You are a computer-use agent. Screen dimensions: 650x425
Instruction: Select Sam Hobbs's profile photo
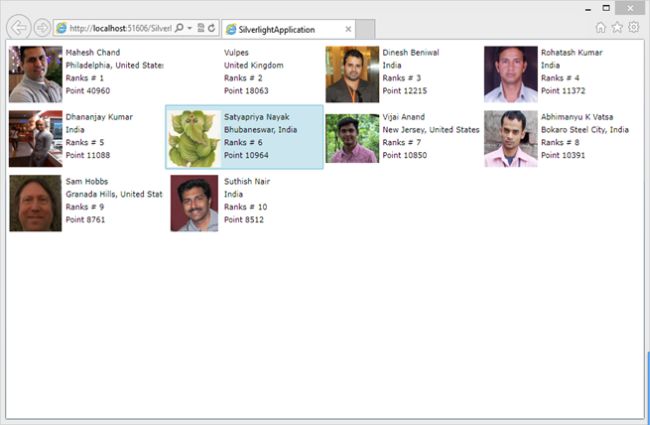point(36,203)
